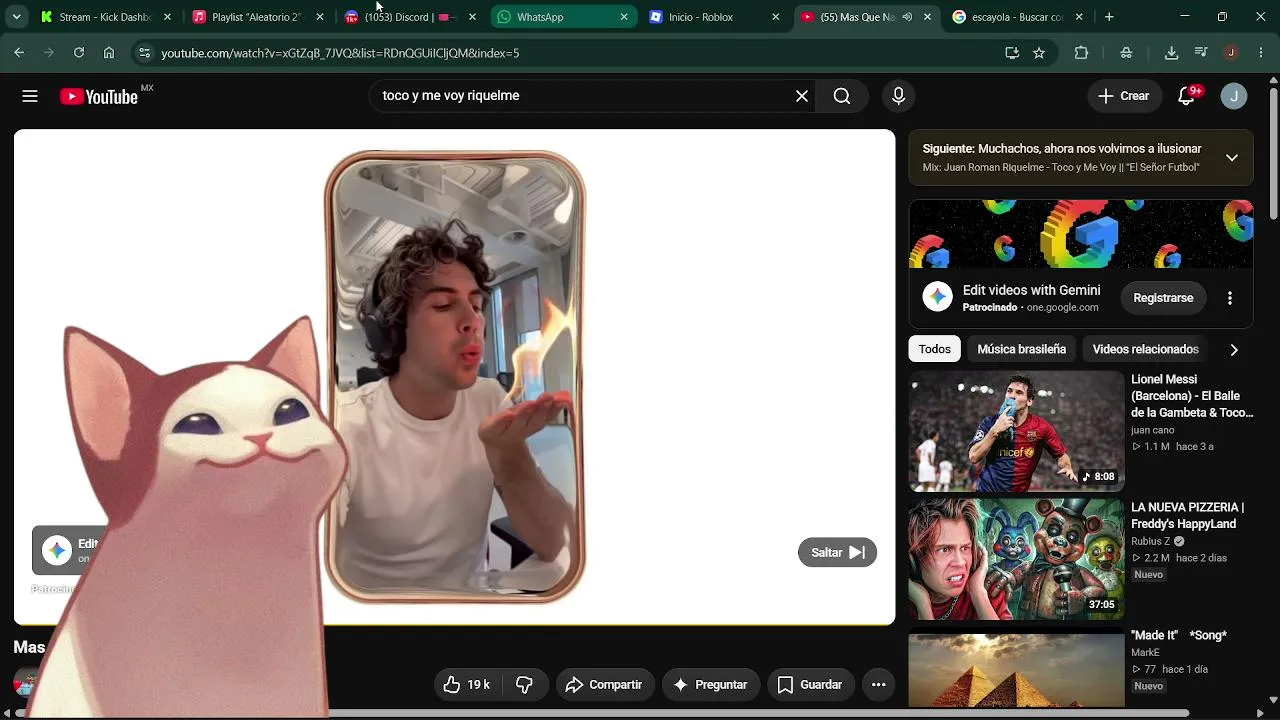Open YouTube notifications bell
The height and width of the screenshot is (720, 1280).
[x=1187, y=96]
